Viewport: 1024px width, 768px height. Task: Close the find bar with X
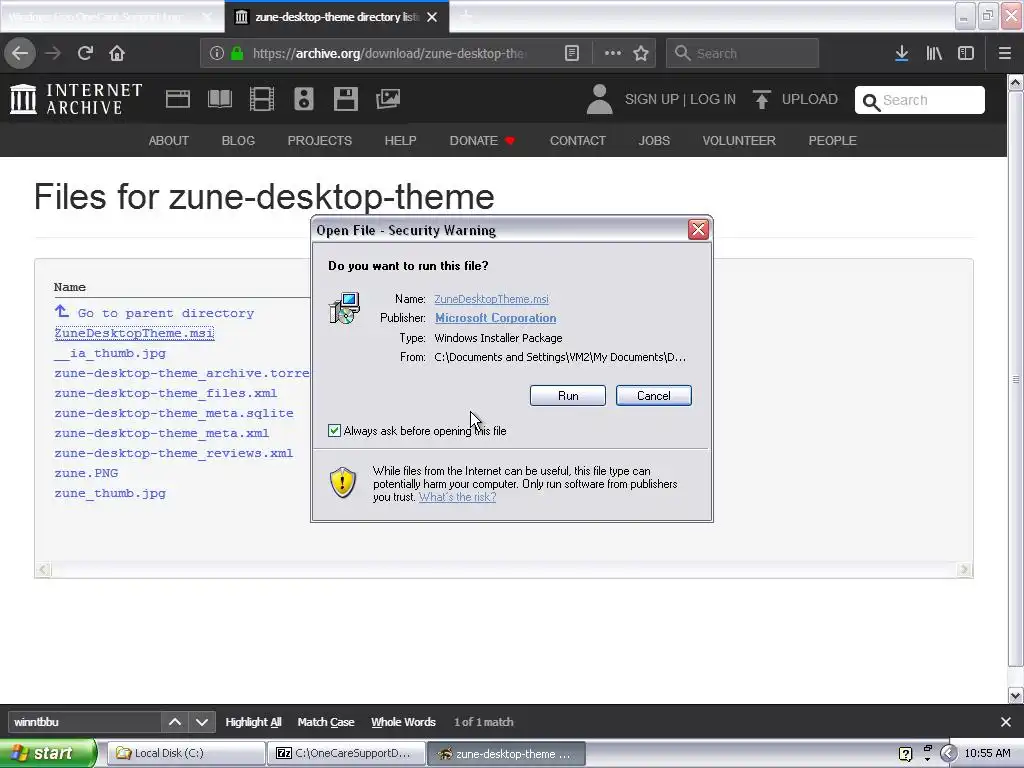(x=1006, y=722)
